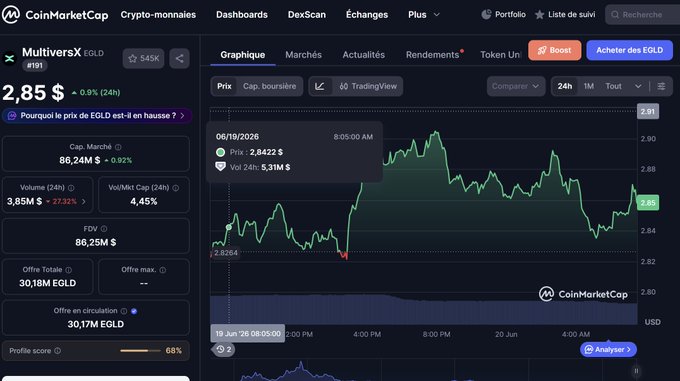
Task: Click the verified badge beside Offre en circulation
Action: point(134,311)
